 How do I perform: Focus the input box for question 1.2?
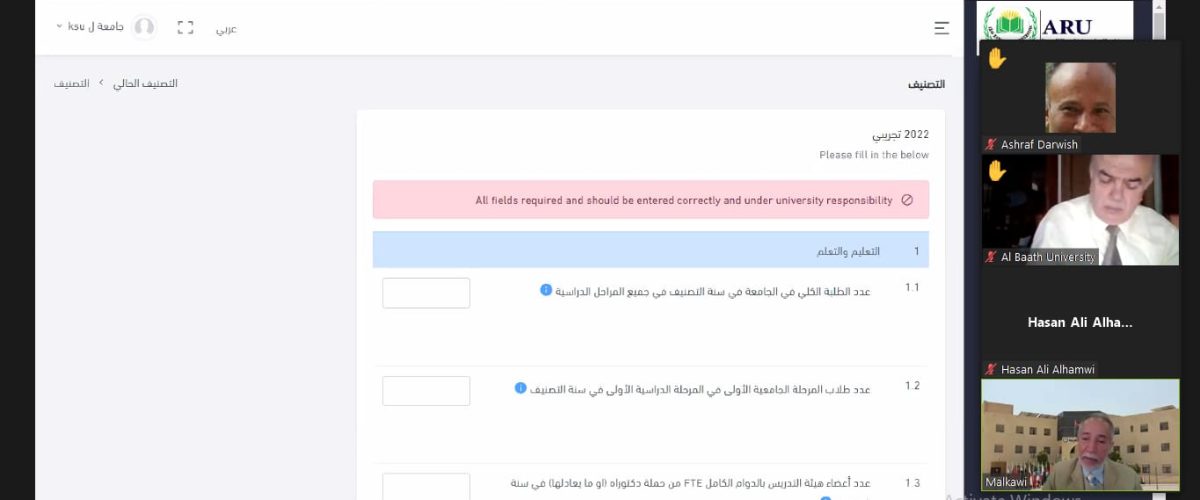pyautogui.click(x=426, y=391)
